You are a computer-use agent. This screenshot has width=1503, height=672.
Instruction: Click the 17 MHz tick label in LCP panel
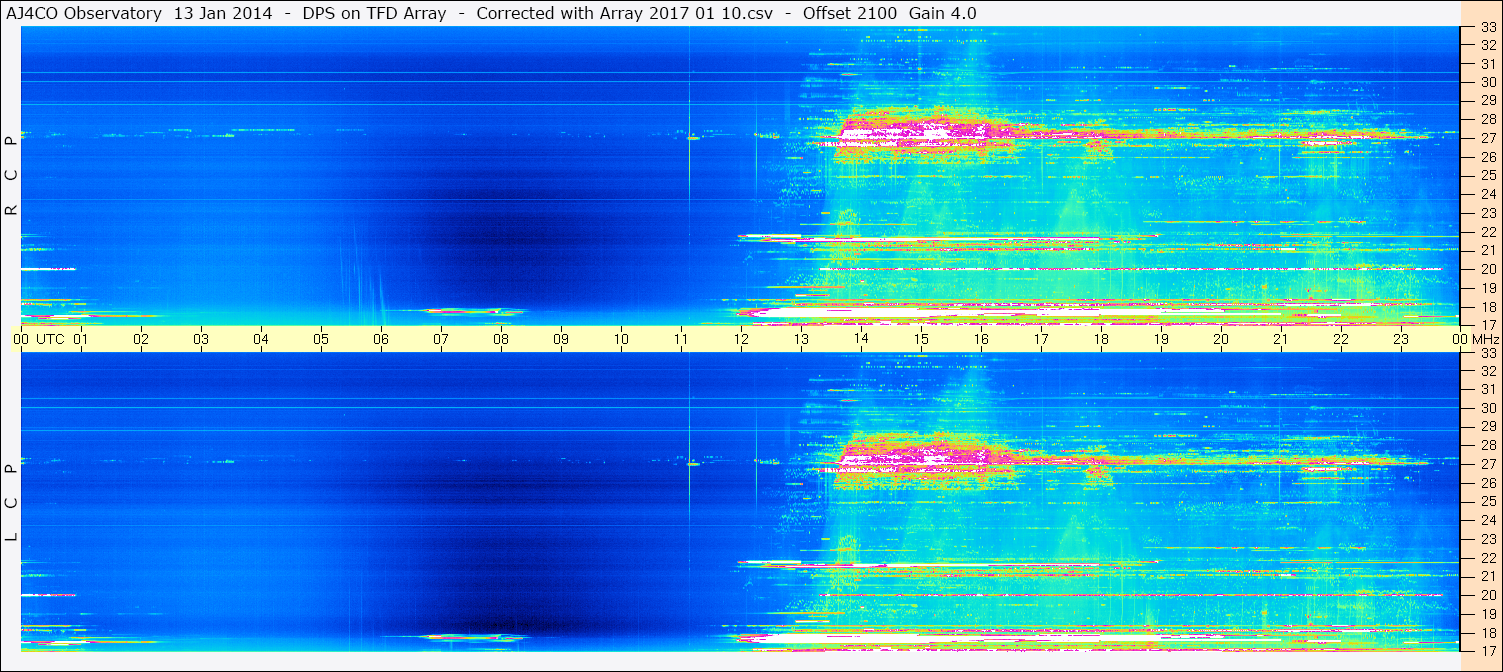[1488, 650]
